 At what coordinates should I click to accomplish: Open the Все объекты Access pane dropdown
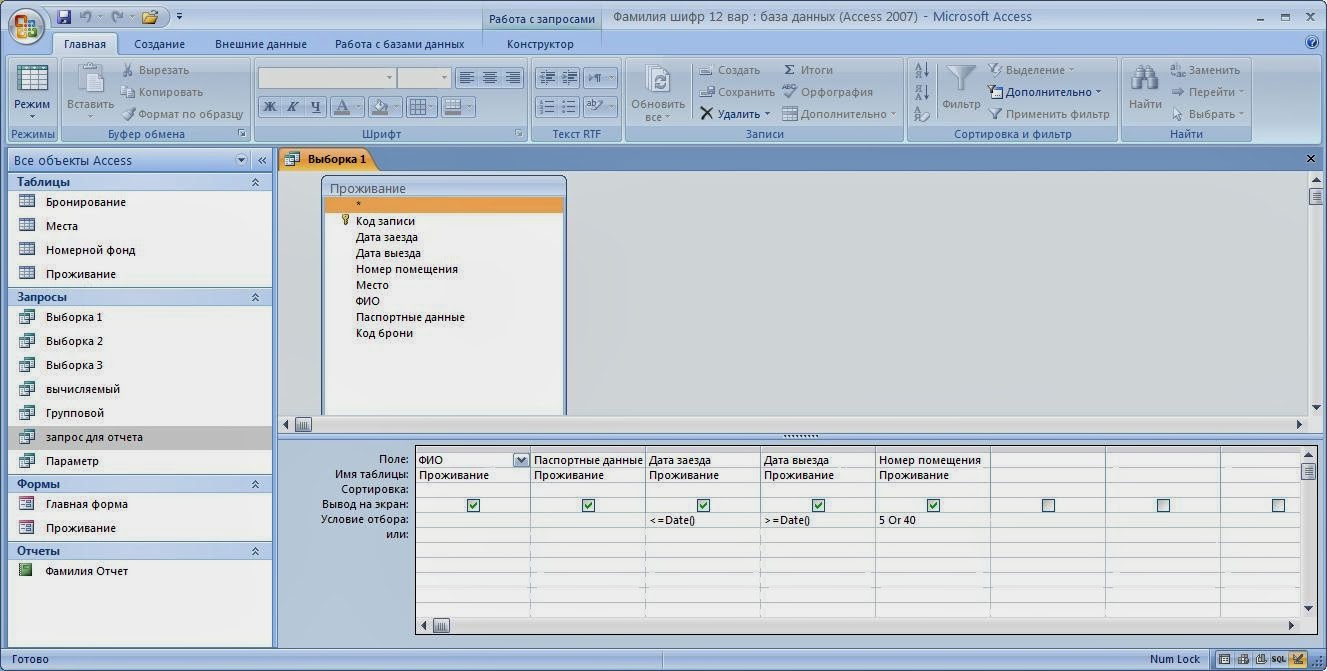pyautogui.click(x=241, y=160)
